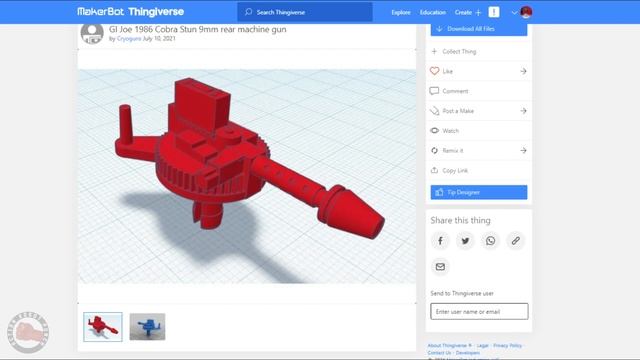Share via WhatsApp
This screenshot has width=640, height=360.
point(490,241)
